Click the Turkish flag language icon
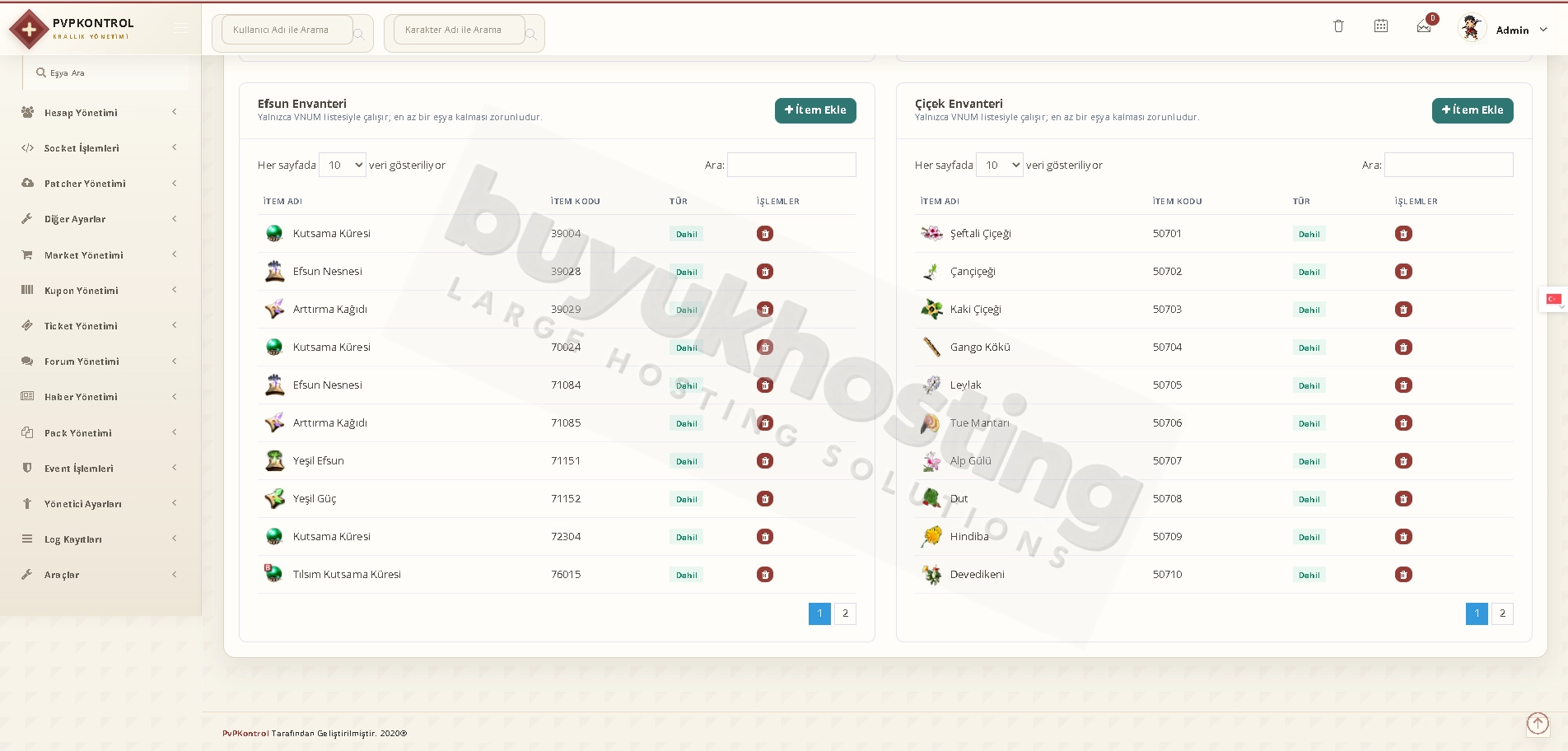Screen dimensions: 1568x751 click(x=1554, y=299)
